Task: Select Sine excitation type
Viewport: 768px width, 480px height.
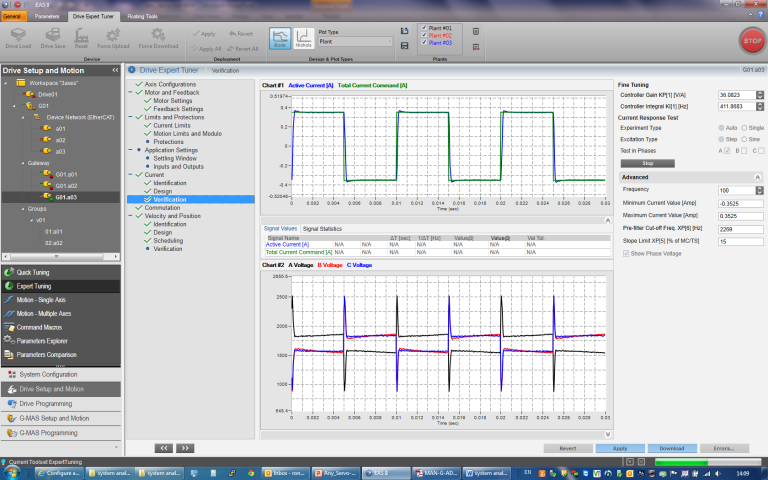Action: tap(744, 140)
